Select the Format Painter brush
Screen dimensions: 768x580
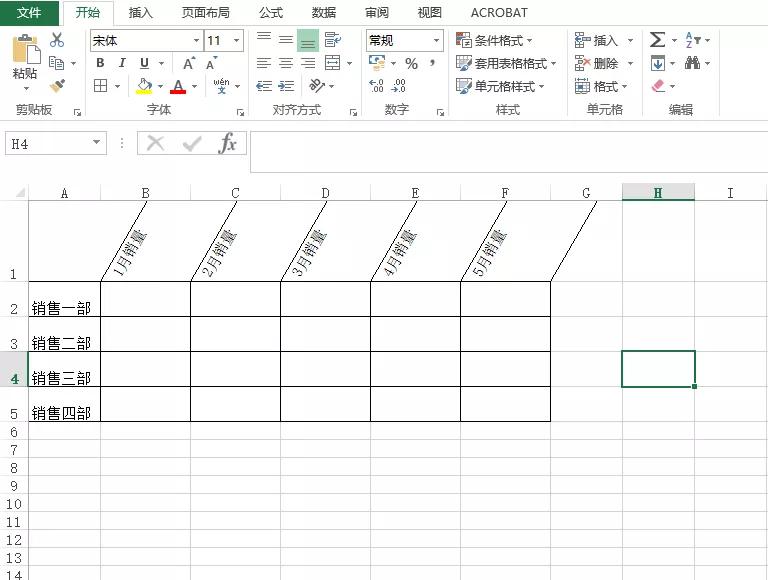point(57,86)
